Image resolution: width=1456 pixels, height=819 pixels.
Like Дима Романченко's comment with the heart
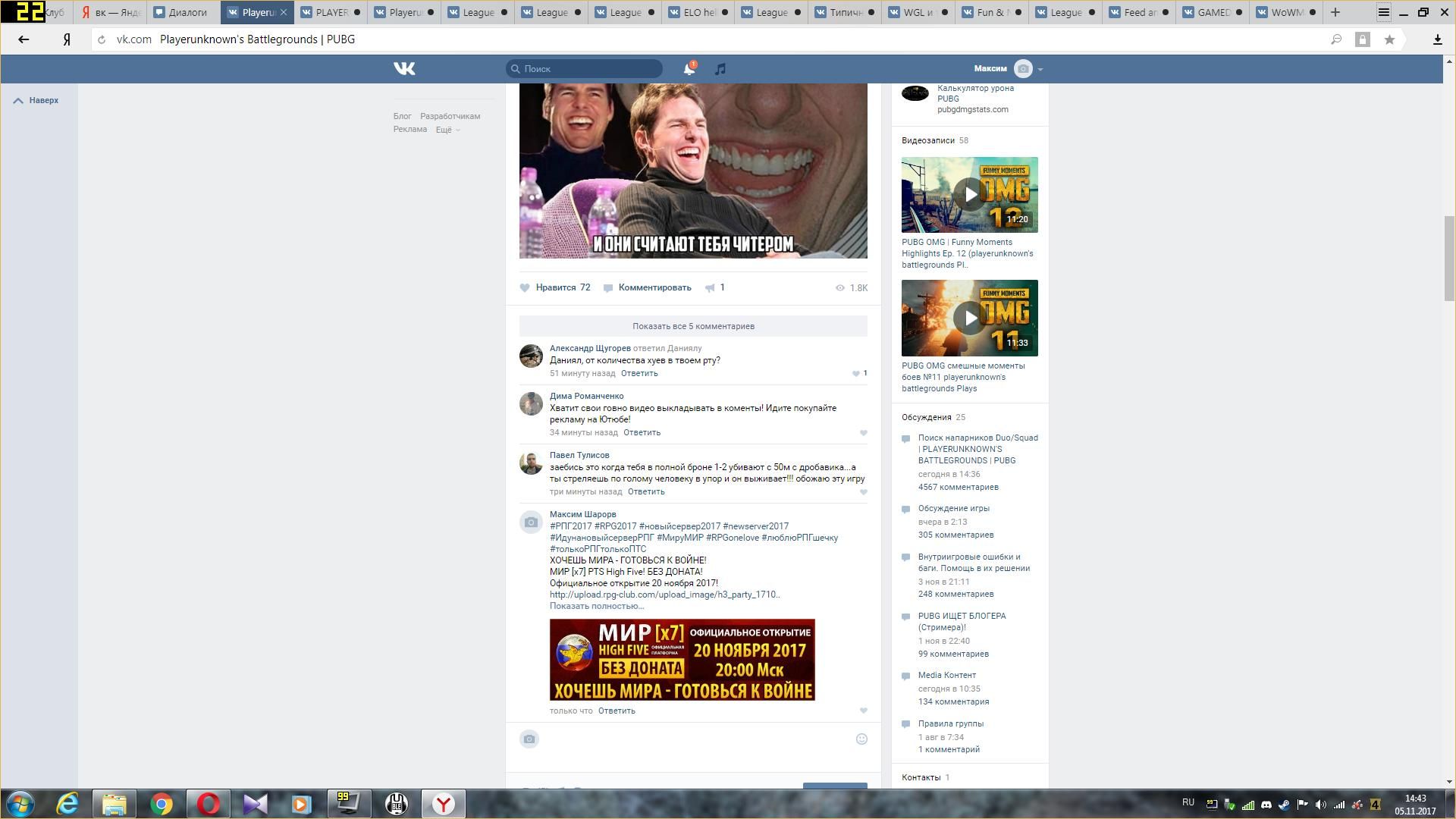click(x=863, y=433)
